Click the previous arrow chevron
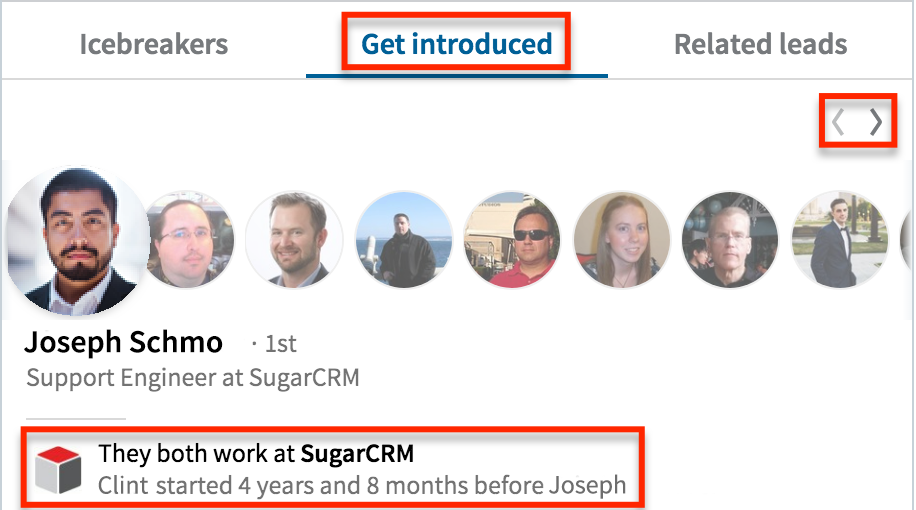 pyautogui.click(x=839, y=122)
